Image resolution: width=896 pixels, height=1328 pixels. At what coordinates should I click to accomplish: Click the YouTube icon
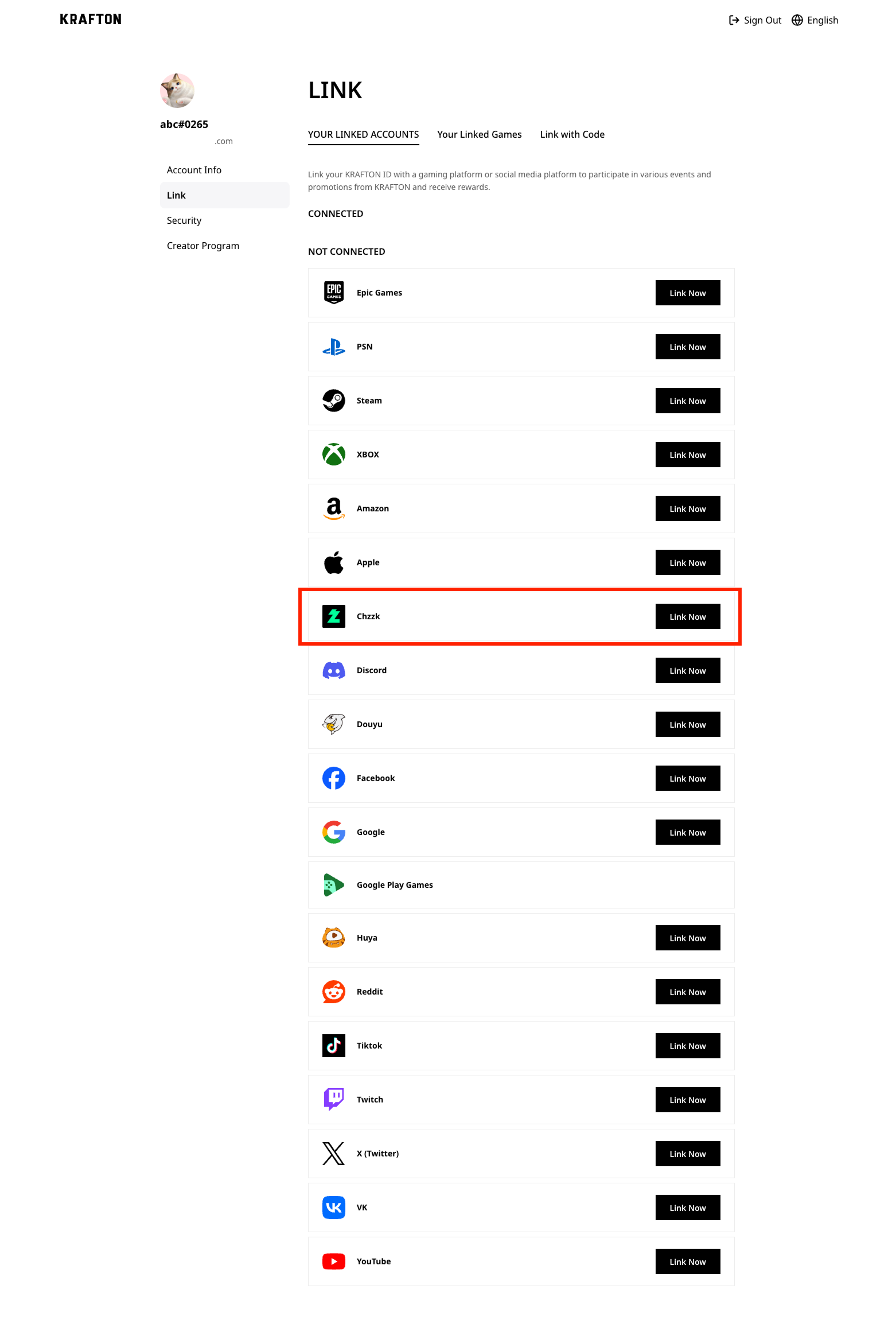(333, 1261)
